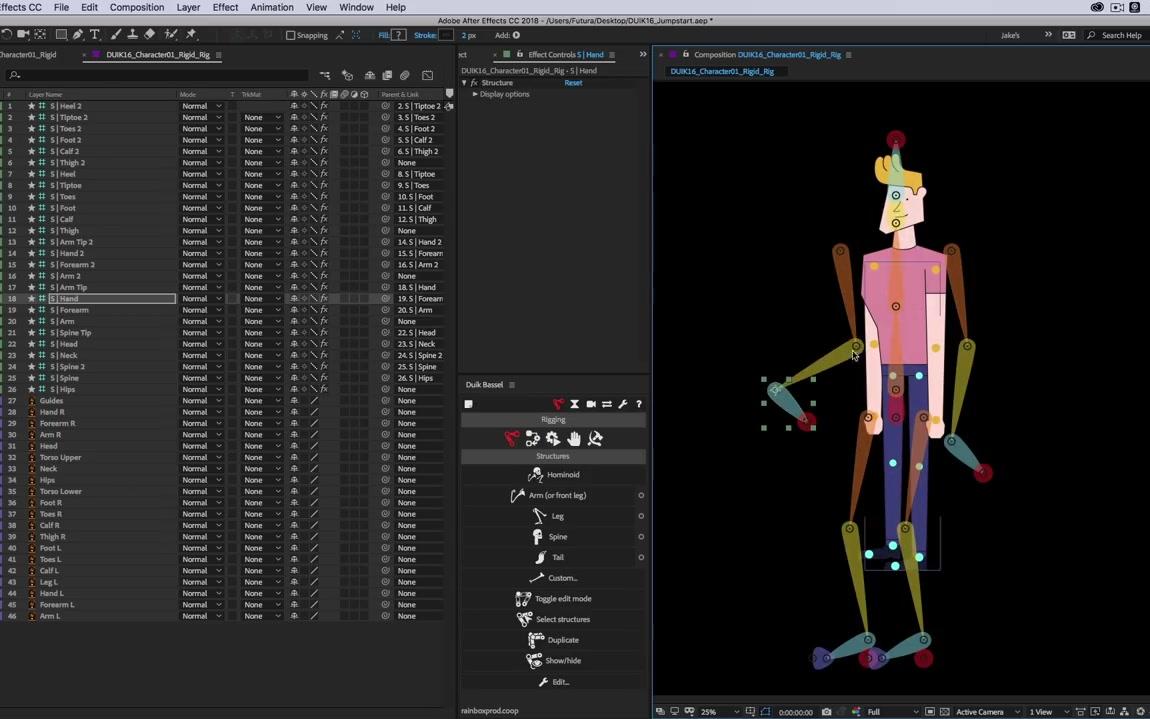1150x719 pixels.
Task: Open Duik Links and constraints tools
Action: coord(533,439)
